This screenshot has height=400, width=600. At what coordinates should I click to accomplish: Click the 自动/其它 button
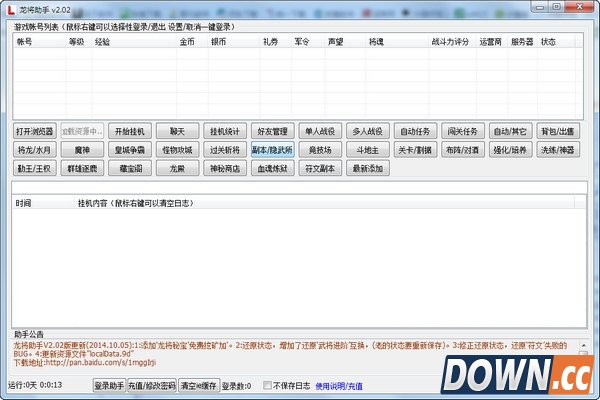[x=510, y=131]
